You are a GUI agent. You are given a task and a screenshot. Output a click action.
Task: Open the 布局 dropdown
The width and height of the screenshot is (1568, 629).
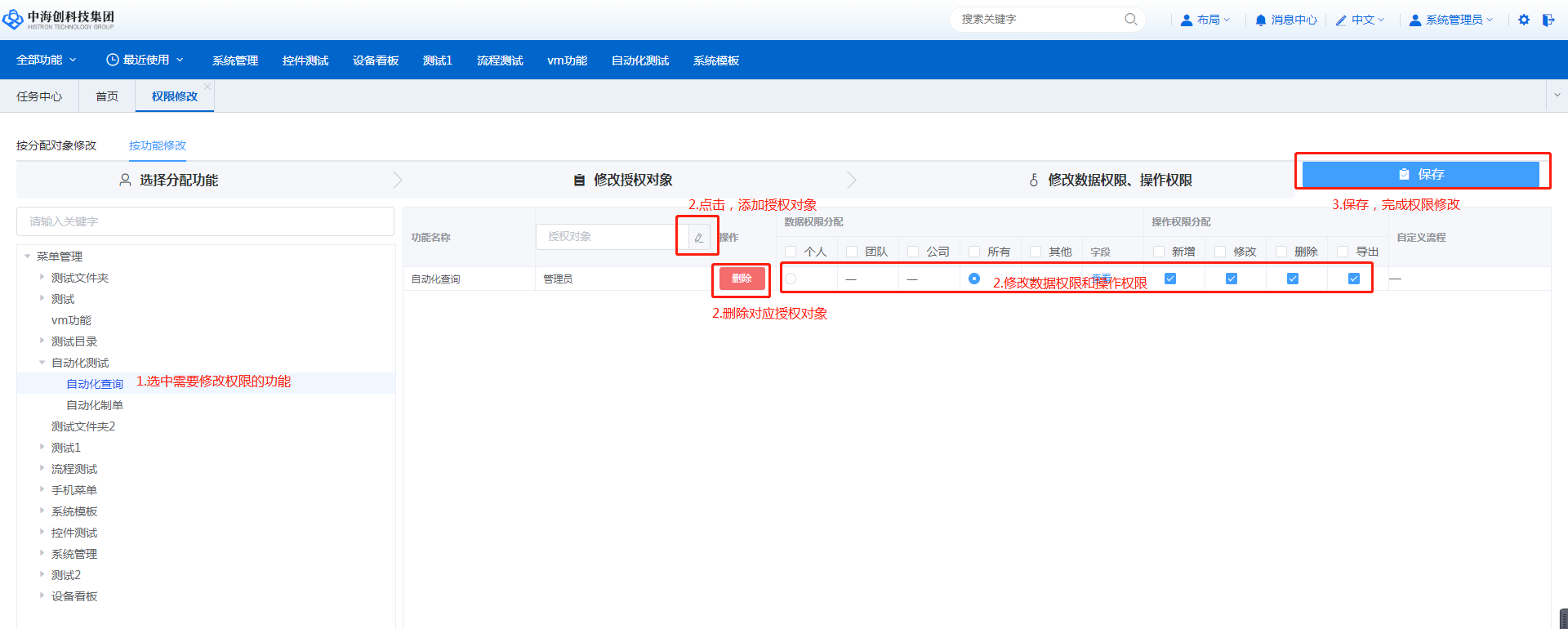[x=1206, y=20]
